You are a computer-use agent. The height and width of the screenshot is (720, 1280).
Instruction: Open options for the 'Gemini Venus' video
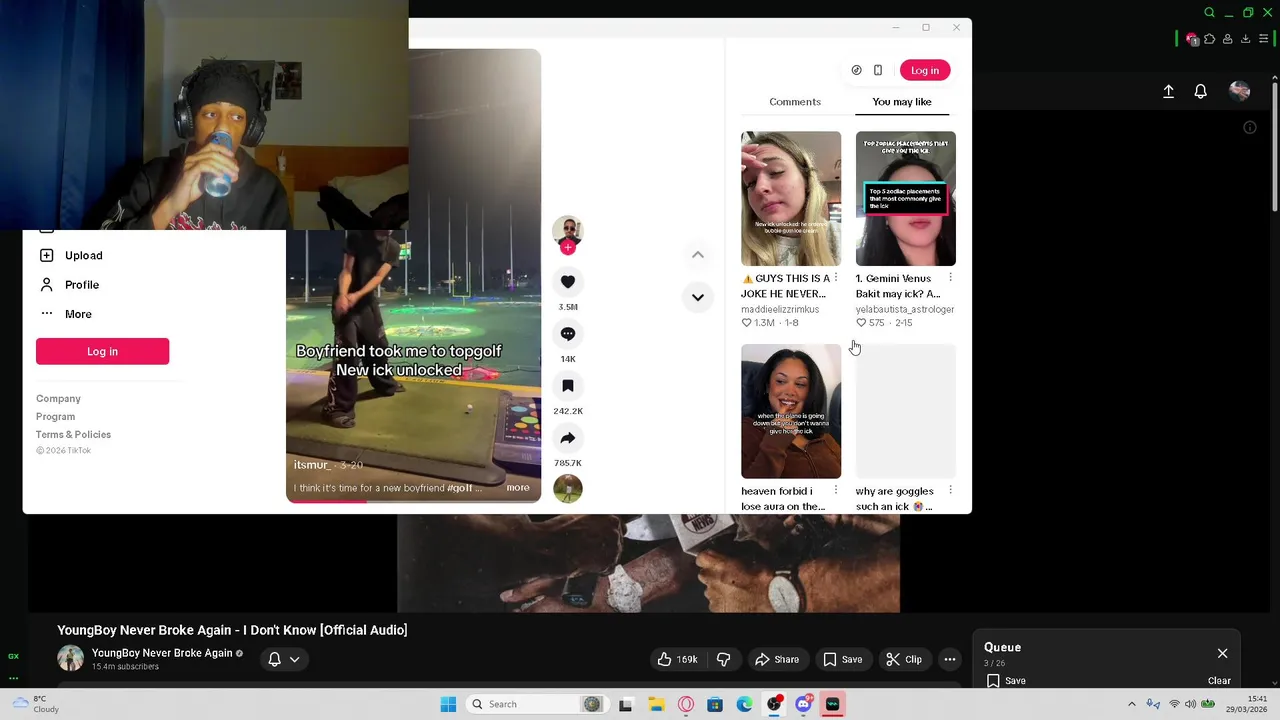click(950, 278)
